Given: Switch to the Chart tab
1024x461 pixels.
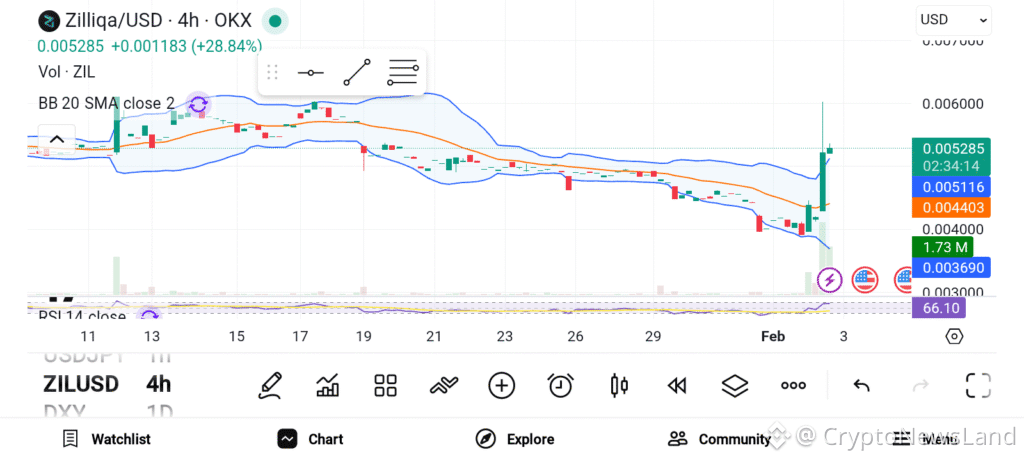Looking at the screenshot, I should (310, 439).
